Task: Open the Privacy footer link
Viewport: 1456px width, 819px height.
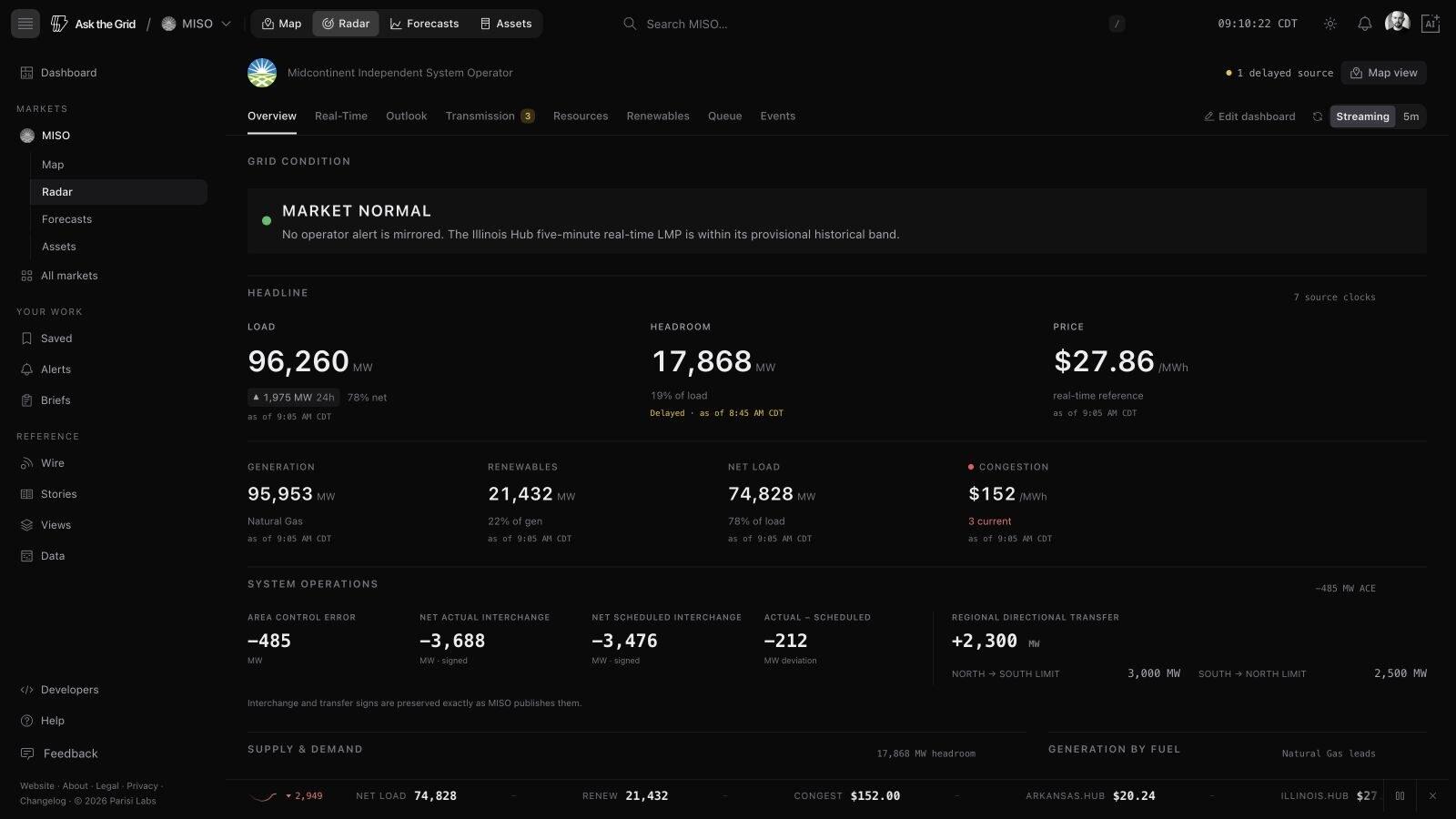Action: pyautogui.click(x=142, y=786)
